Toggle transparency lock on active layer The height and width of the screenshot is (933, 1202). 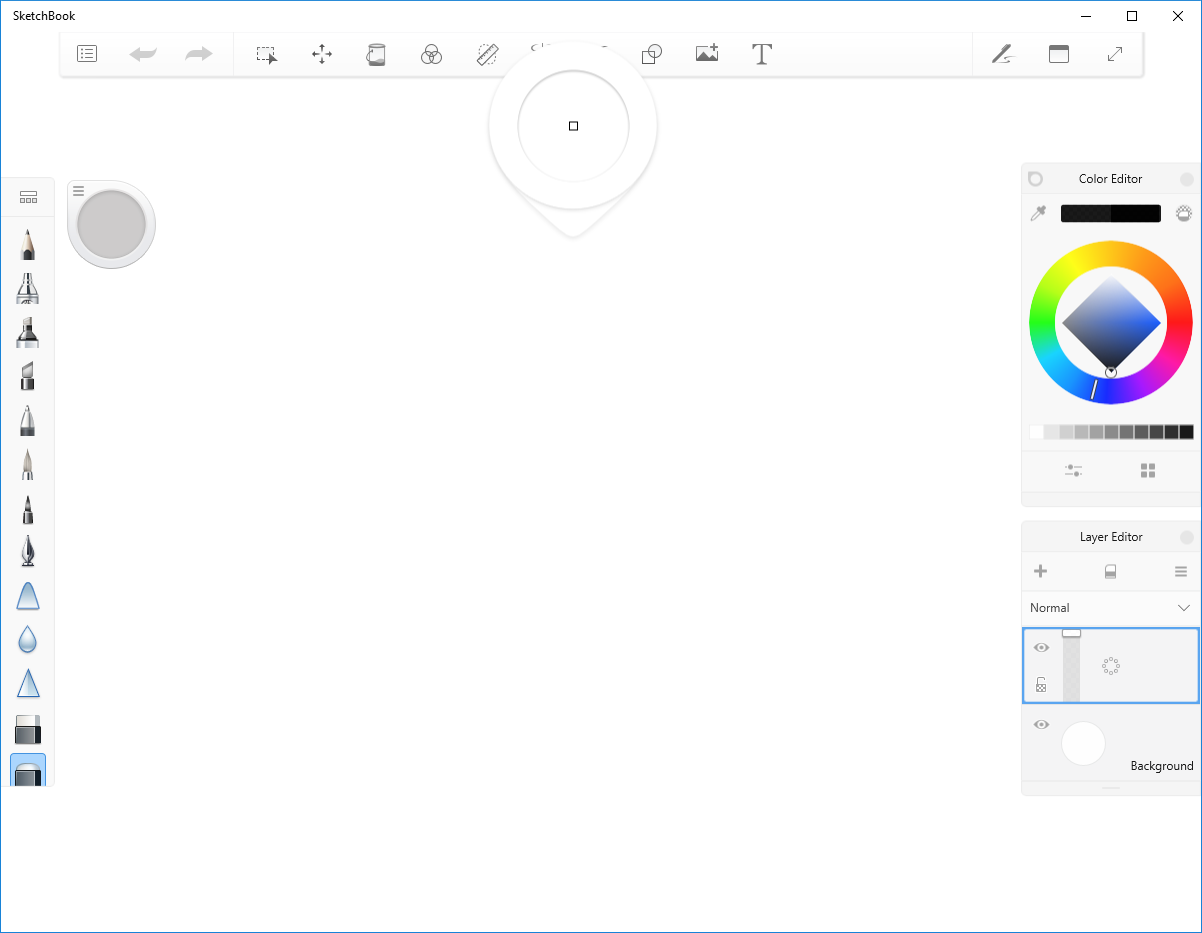click(1041, 685)
